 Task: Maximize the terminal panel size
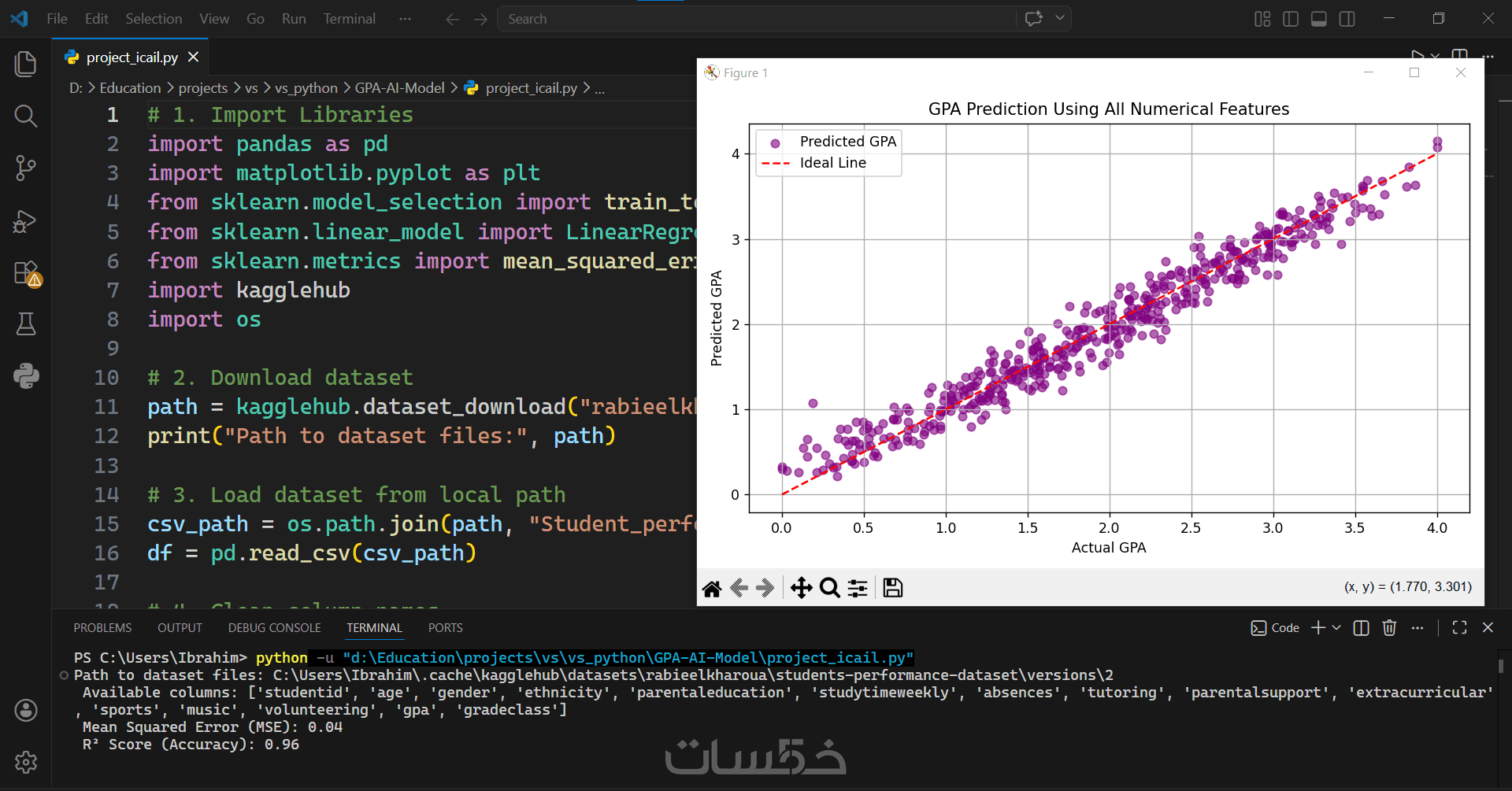(x=1459, y=627)
